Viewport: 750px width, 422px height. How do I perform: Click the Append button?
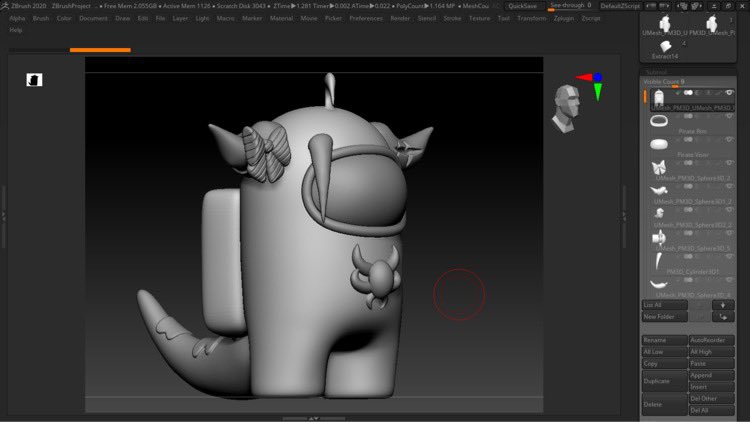click(711, 376)
